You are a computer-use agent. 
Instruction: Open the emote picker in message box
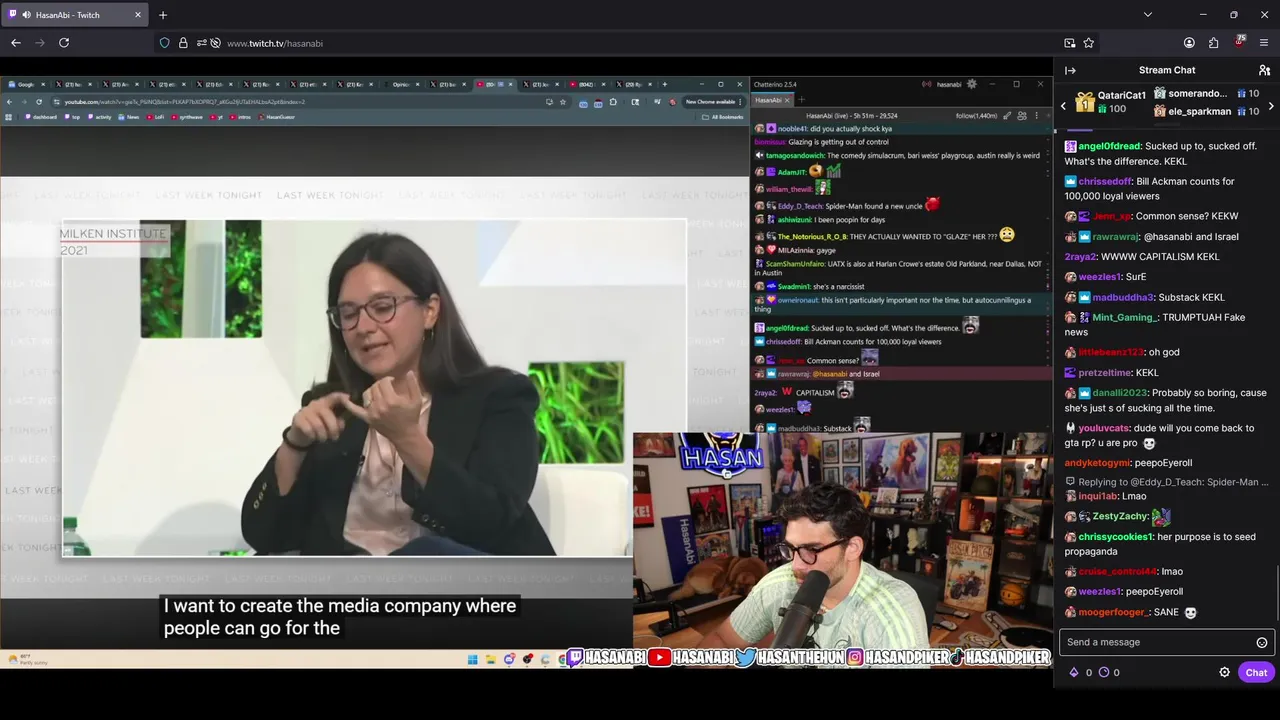coord(1262,642)
